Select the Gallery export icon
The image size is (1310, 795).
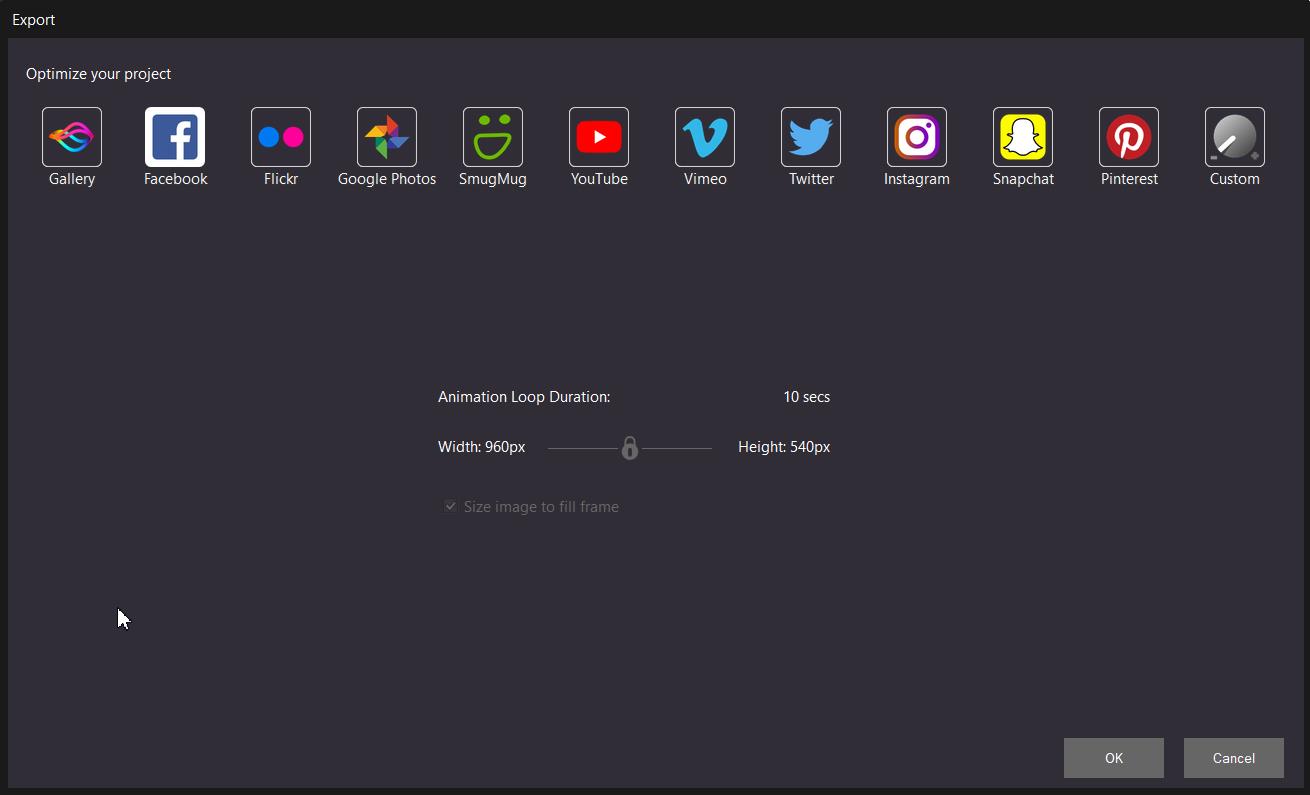tap(72, 137)
